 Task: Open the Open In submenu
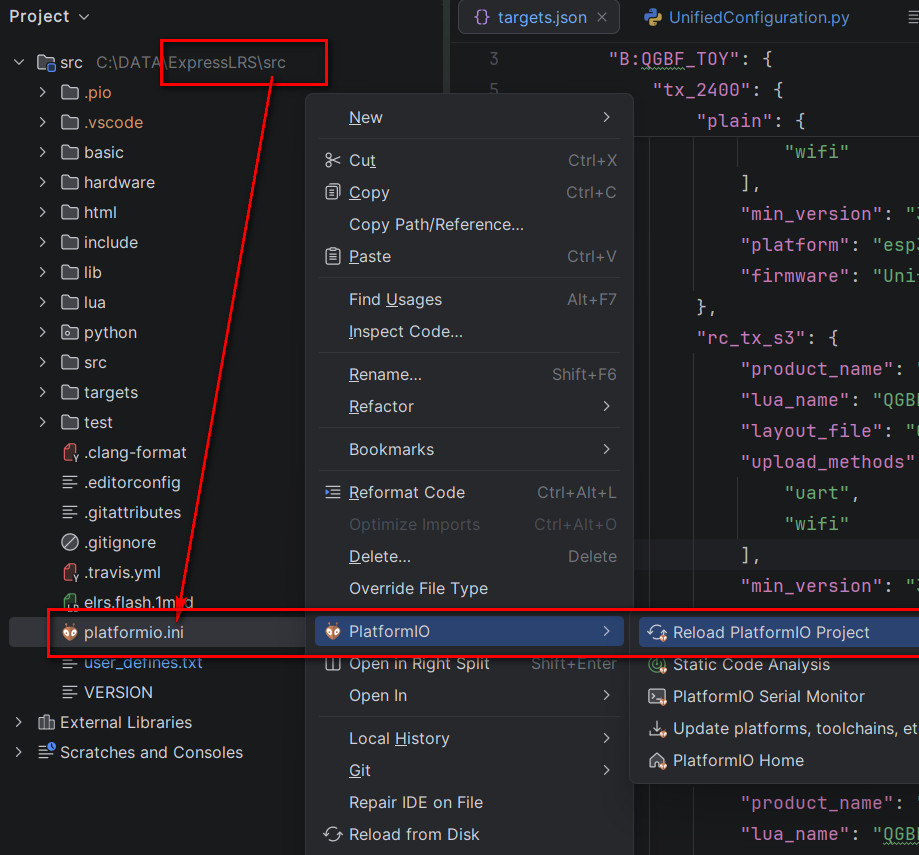(x=469, y=696)
